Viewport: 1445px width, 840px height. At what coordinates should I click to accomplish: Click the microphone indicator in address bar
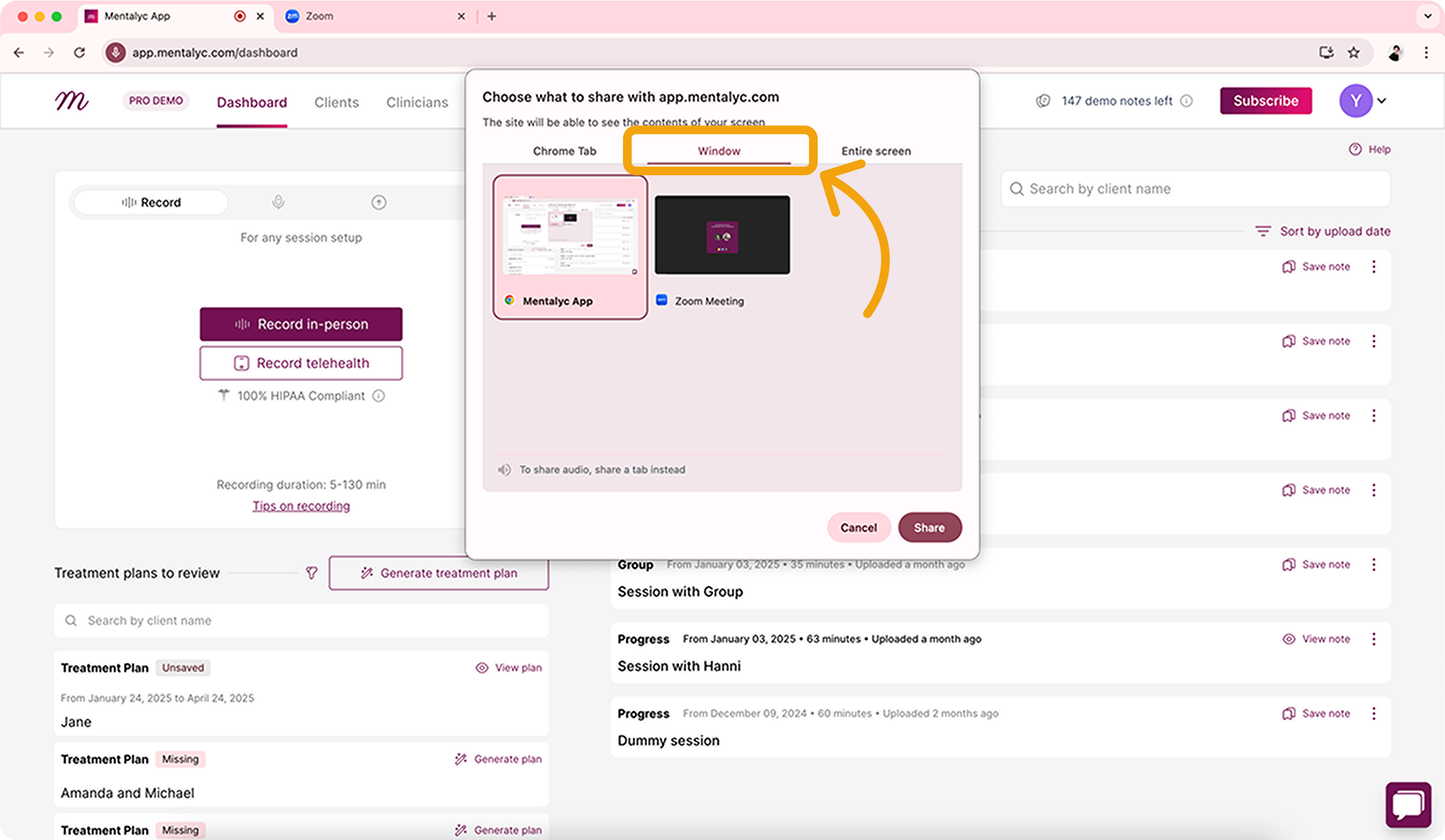coord(115,53)
